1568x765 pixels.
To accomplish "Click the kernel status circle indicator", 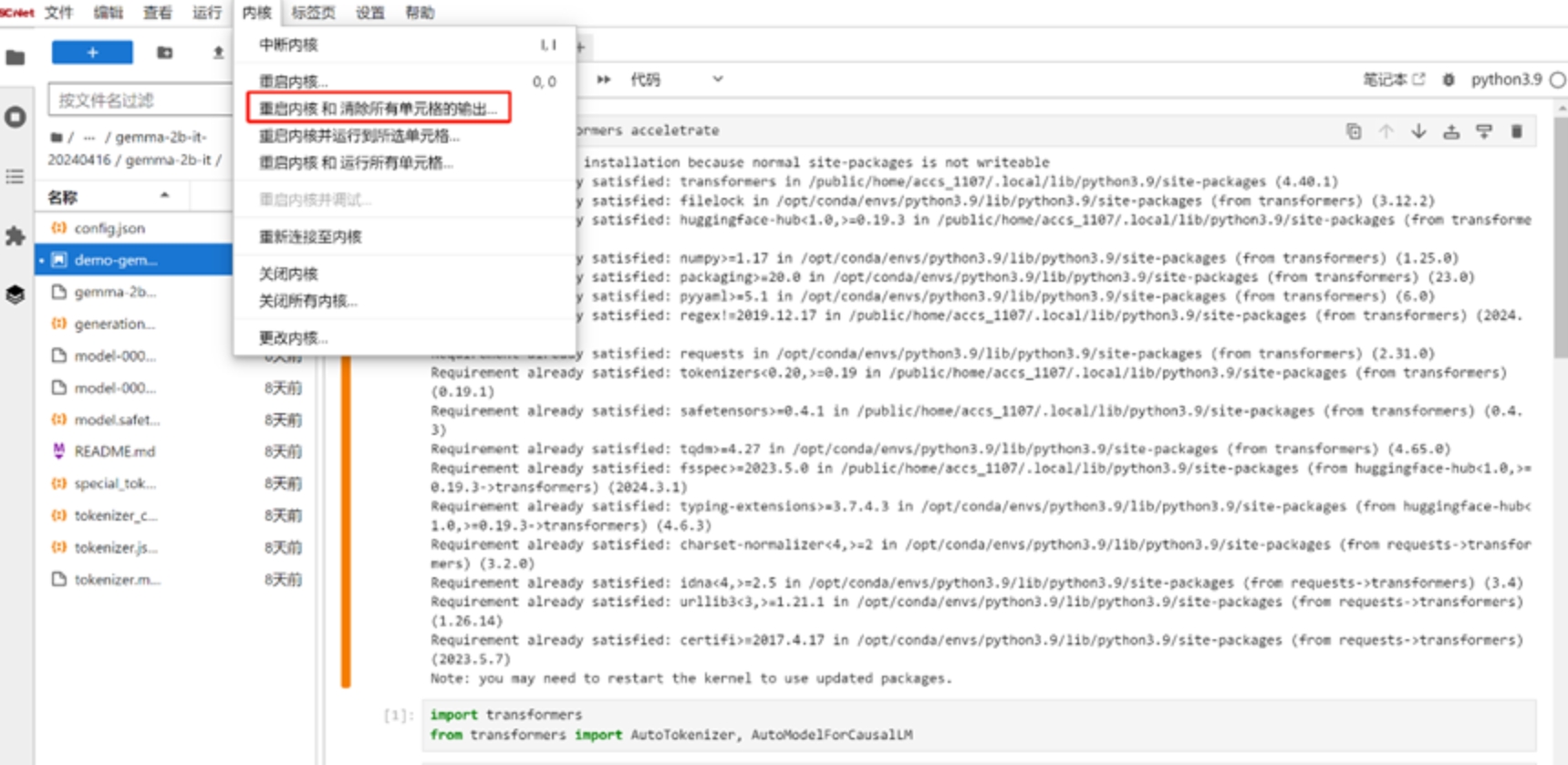I will click(1558, 80).
